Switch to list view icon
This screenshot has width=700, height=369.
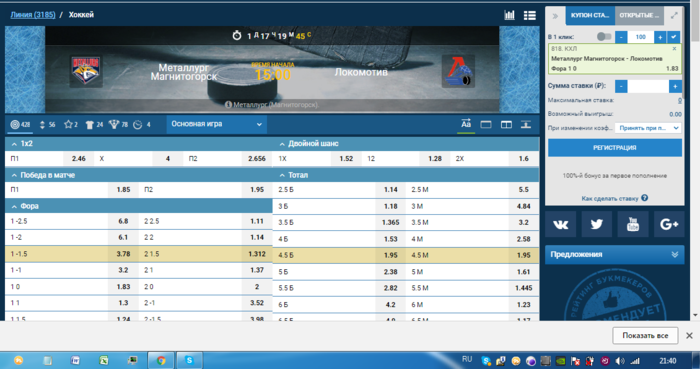[x=530, y=15]
